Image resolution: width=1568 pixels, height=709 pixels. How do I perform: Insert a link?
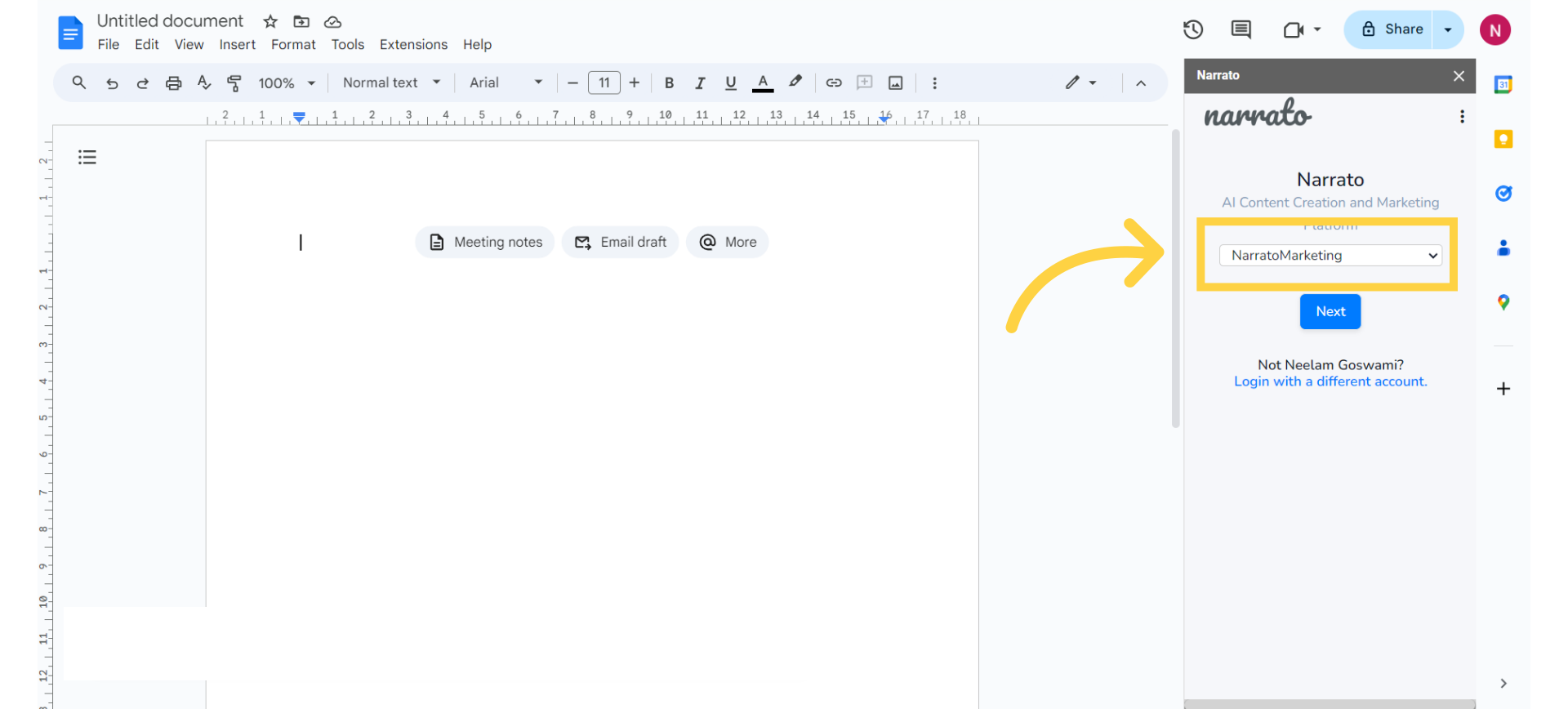point(834,82)
